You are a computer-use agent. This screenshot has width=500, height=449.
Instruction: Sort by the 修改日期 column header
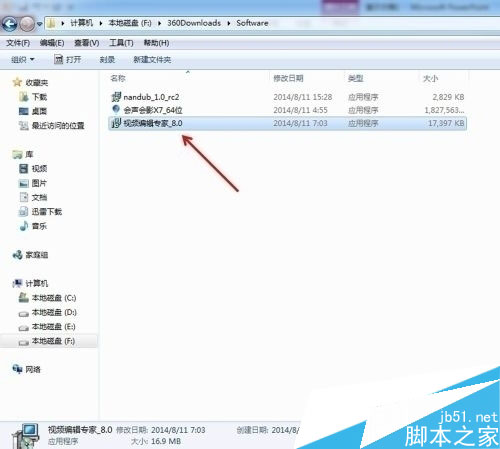click(x=288, y=78)
